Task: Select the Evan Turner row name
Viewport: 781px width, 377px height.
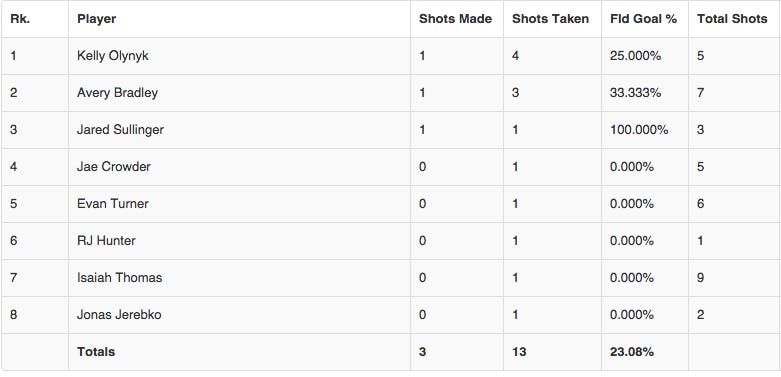Action: pos(113,203)
